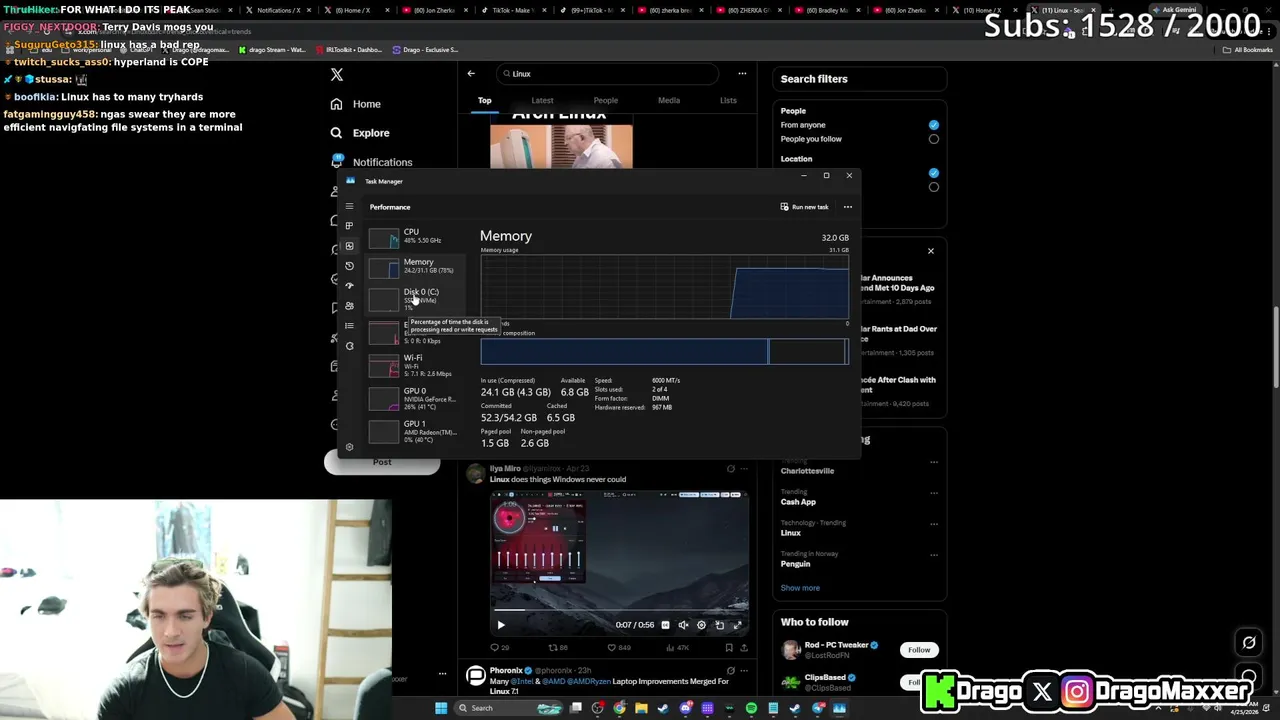Image resolution: width=1280 pixels, height=720 pixels.
Task: Click back arrow beside X search box
Action: click(471, 73)
